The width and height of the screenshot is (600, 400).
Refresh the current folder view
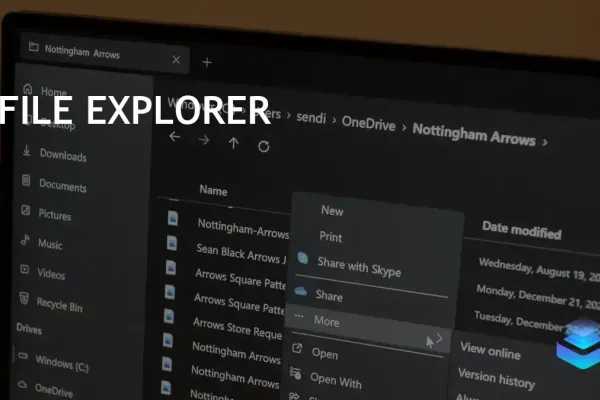click(x=264, y=146)
